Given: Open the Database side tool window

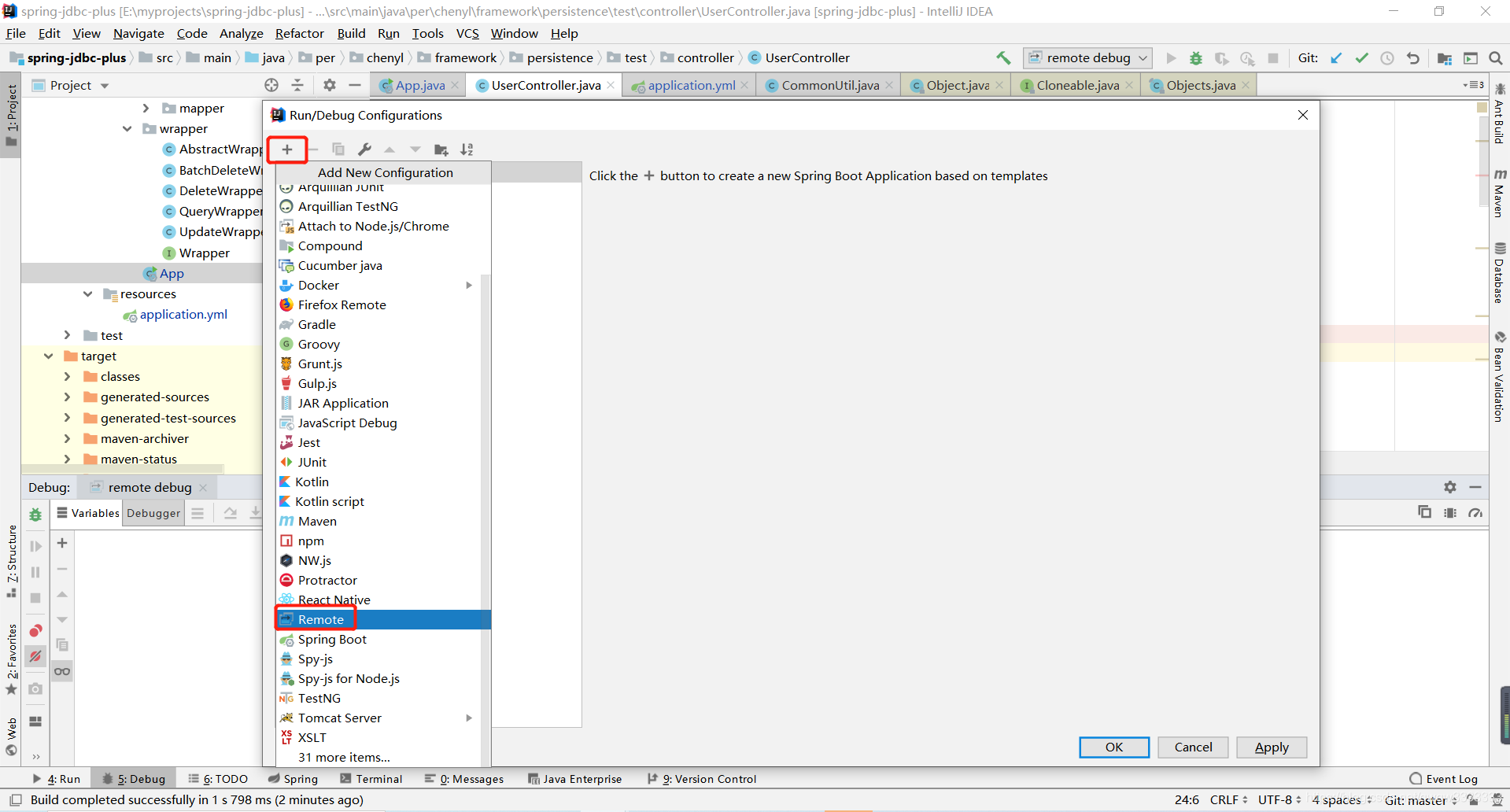Looking at the screenshot, I should pyautogui.click(x=1500, y=272).
